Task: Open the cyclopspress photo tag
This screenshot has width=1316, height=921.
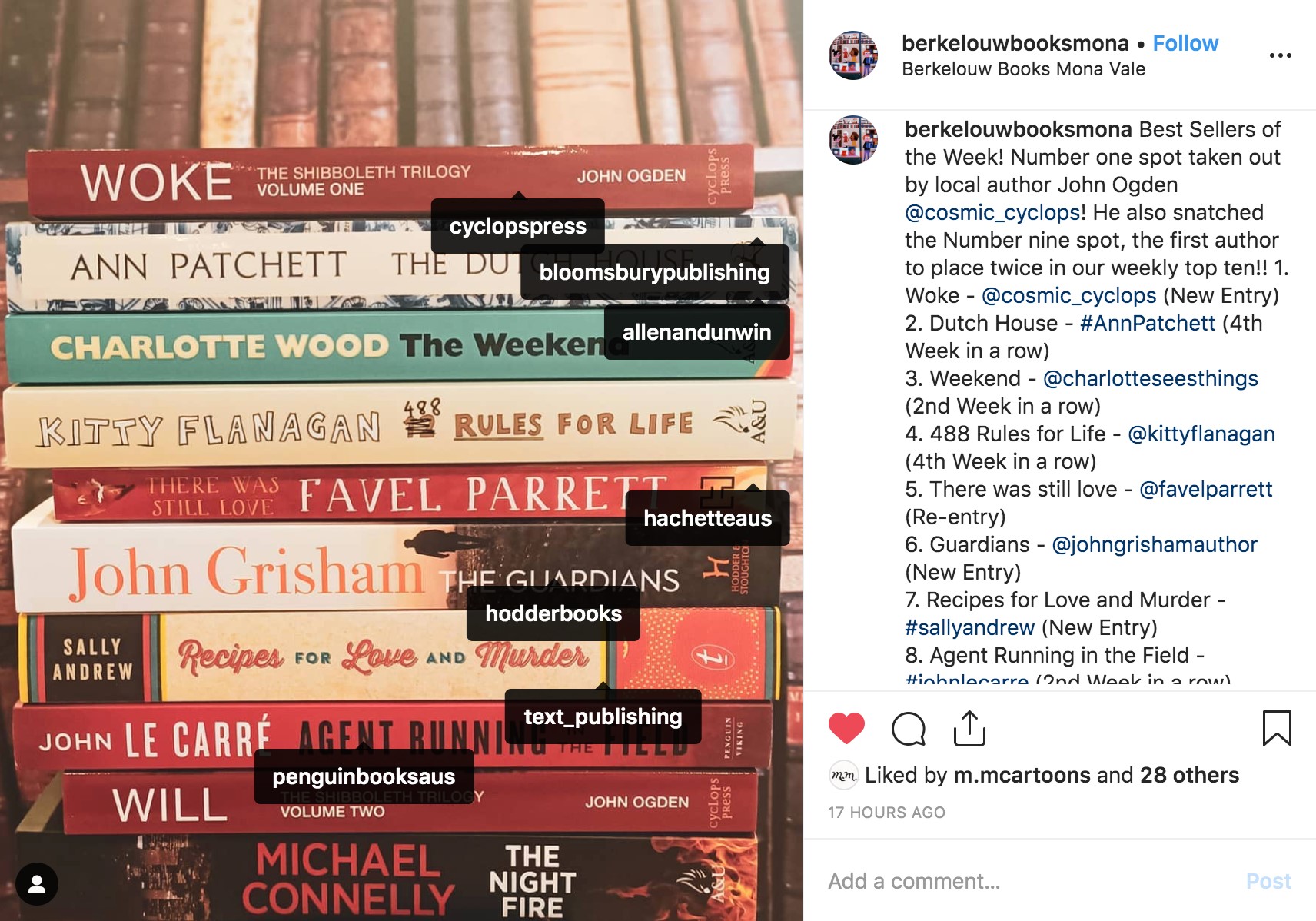Action: tap(517, 226)
